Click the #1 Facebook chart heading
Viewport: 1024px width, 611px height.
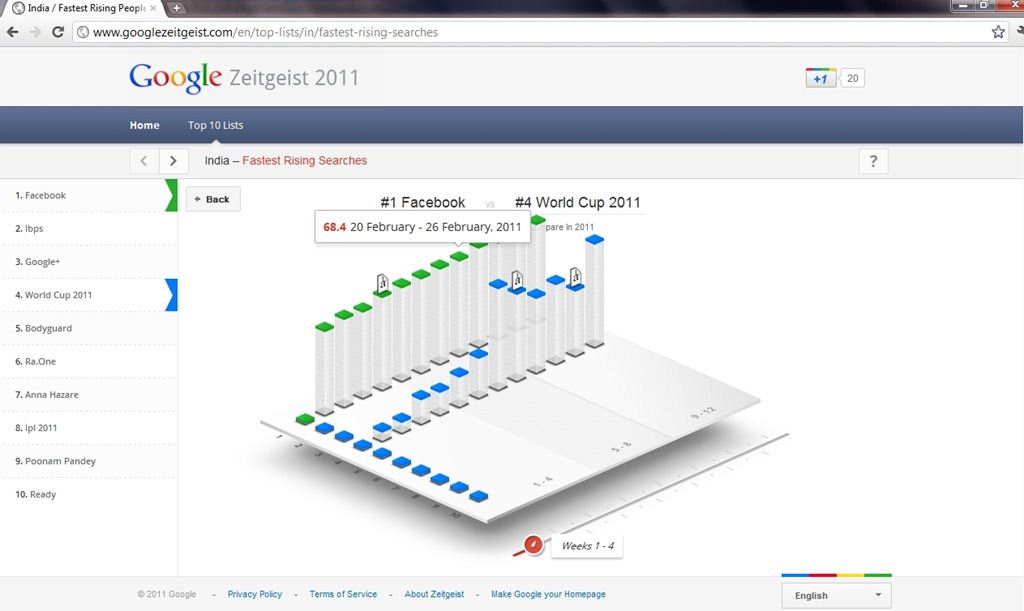(423, 202)
